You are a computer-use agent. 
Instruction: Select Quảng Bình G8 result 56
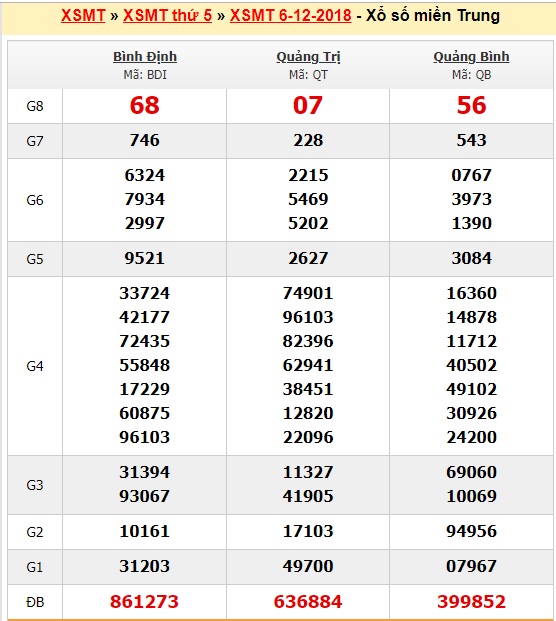pos(471,105)
